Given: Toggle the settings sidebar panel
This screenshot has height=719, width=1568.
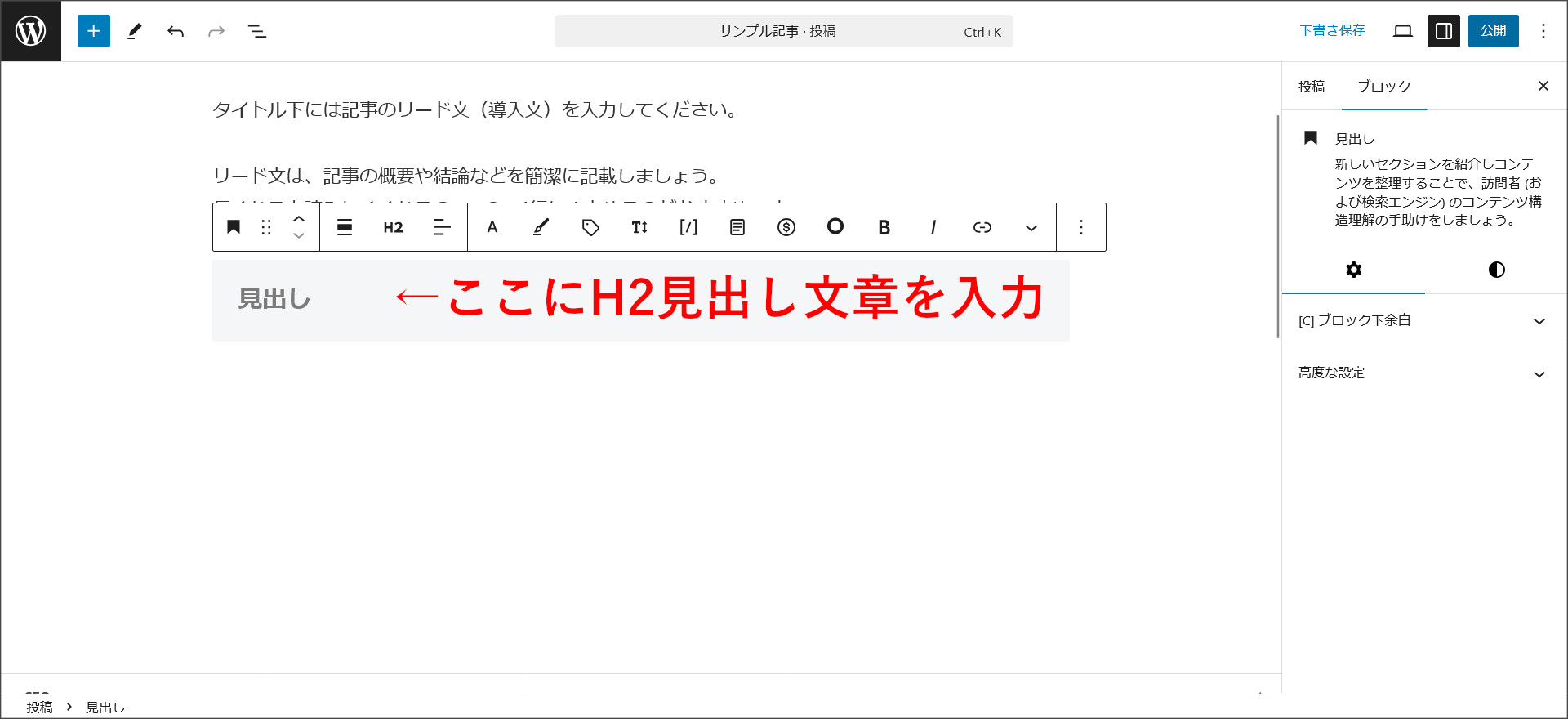Looking at the screenshot, I should coord(1443,31).
